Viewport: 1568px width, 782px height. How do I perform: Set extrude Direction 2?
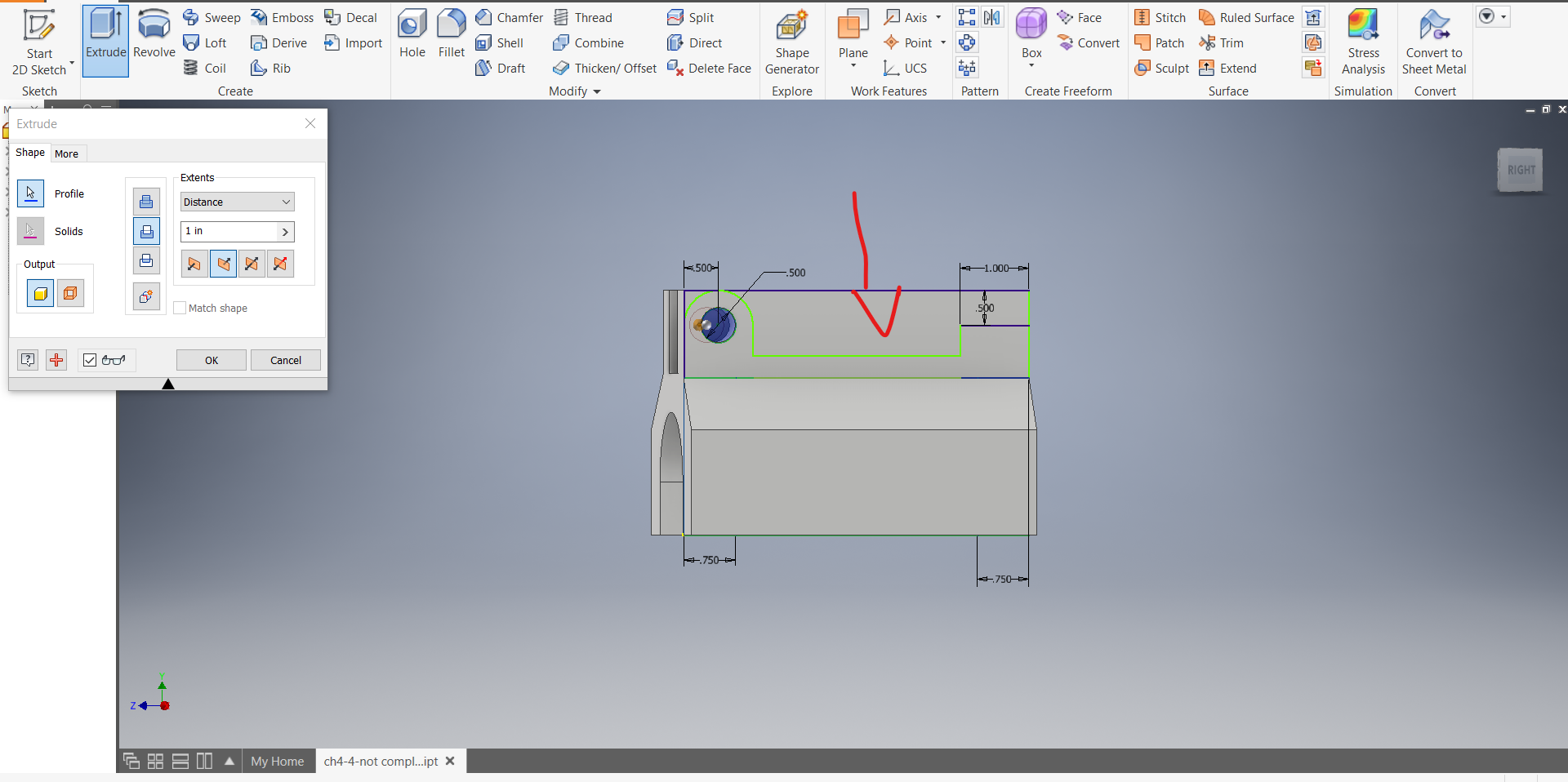pos(223,264)
